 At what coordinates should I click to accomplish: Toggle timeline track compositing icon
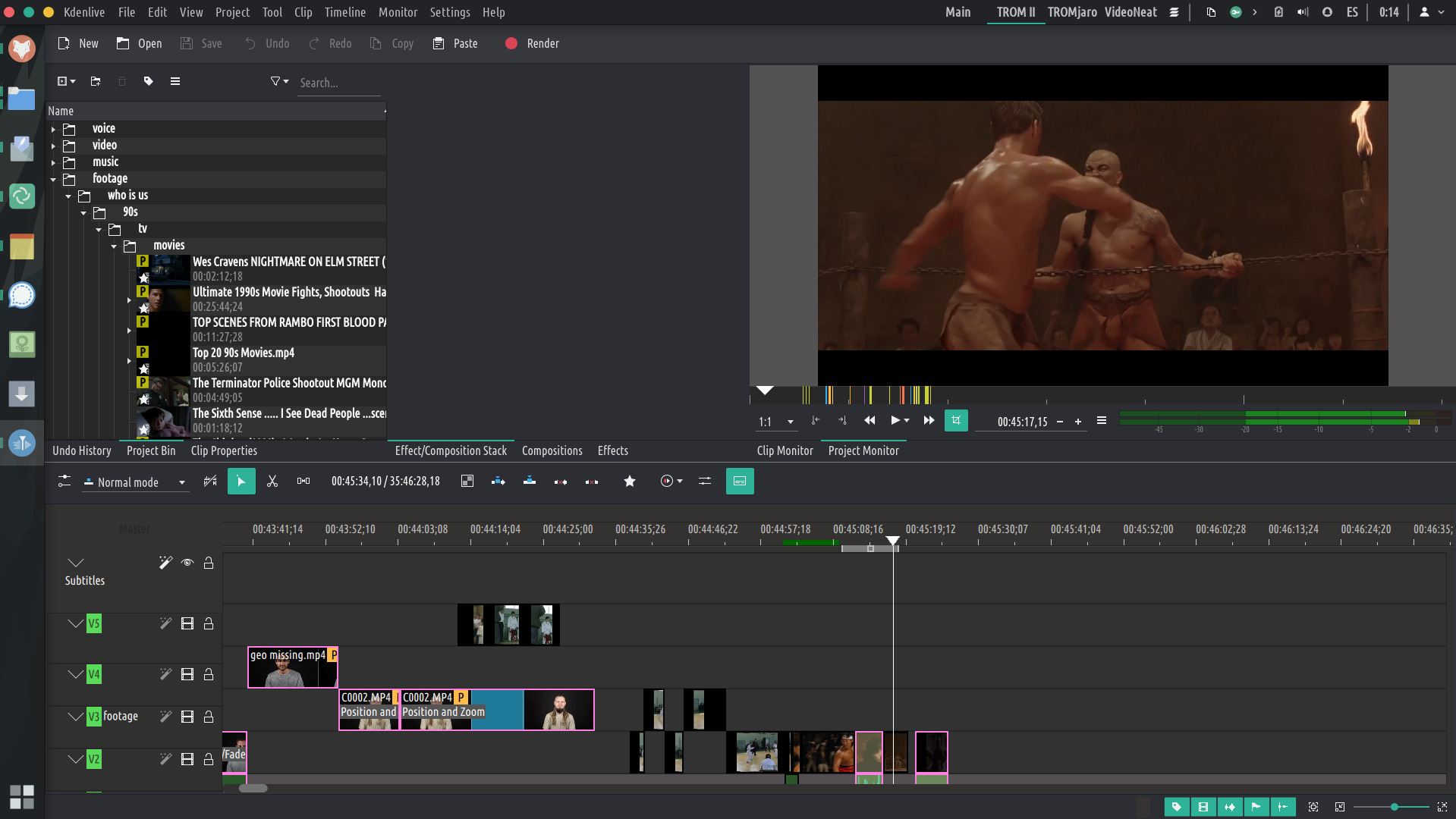point(467,482)
